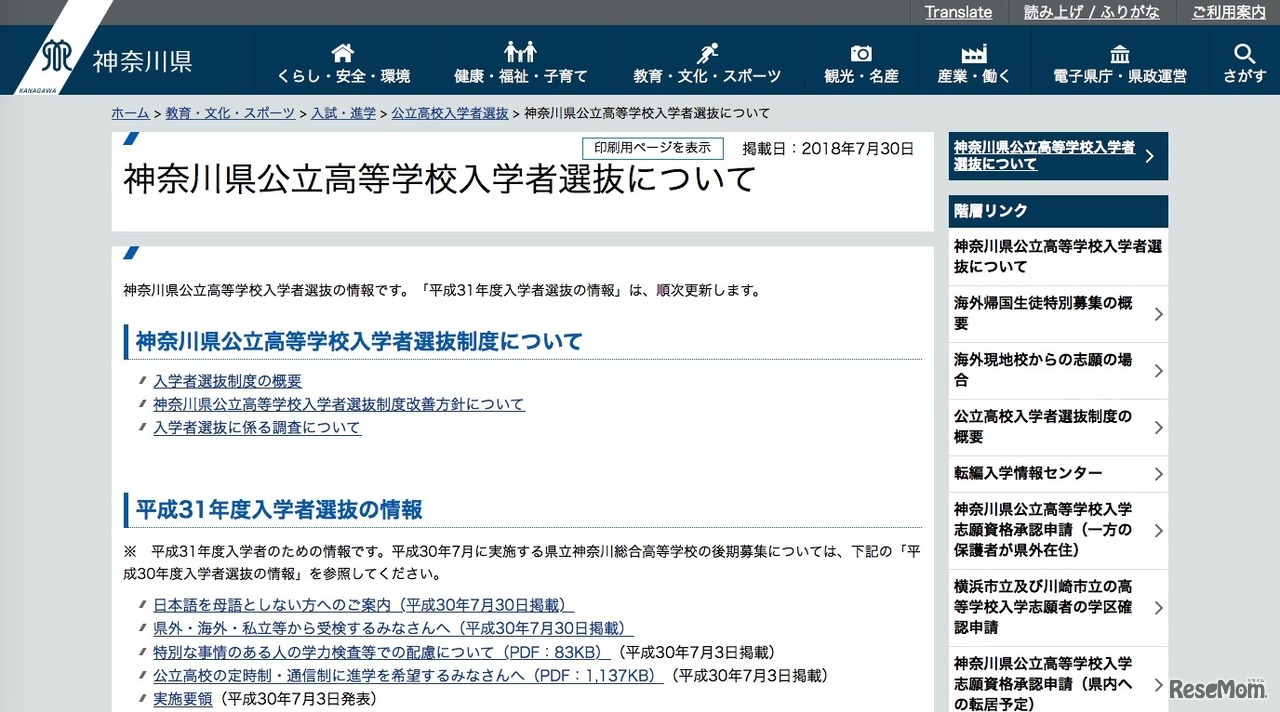Viewport: 1280px width, 712px height.
Task: Expand the 転編入学情報センター sidebar chevron
Action: (x=1158, y=473)
